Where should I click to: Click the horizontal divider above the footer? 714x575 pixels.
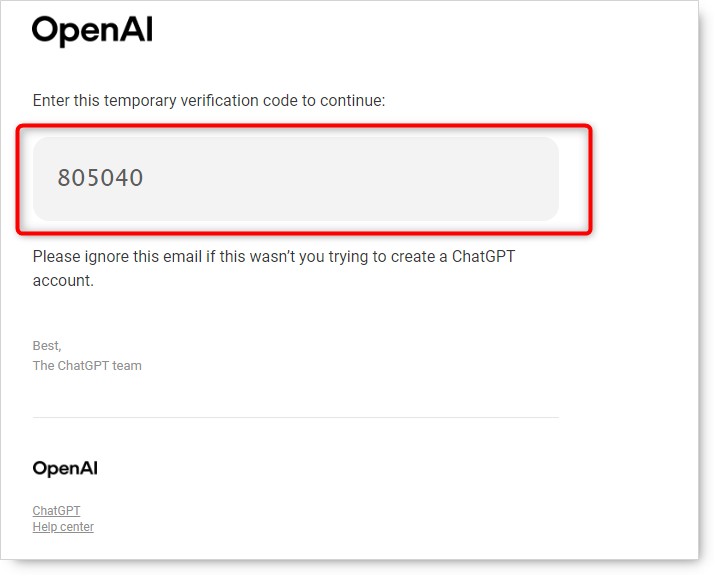[295, 417]
